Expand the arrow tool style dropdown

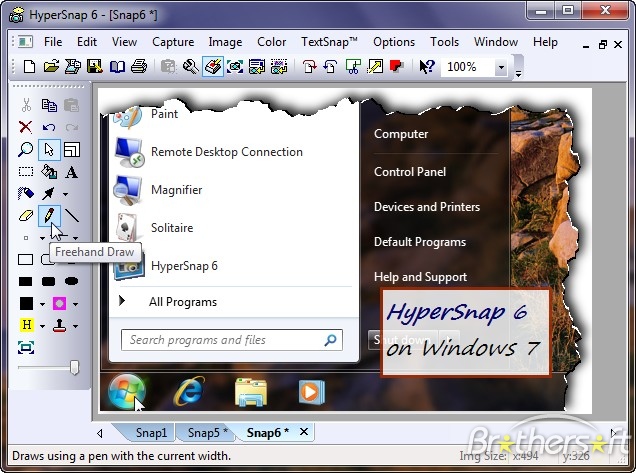click(x=65, y=195)
